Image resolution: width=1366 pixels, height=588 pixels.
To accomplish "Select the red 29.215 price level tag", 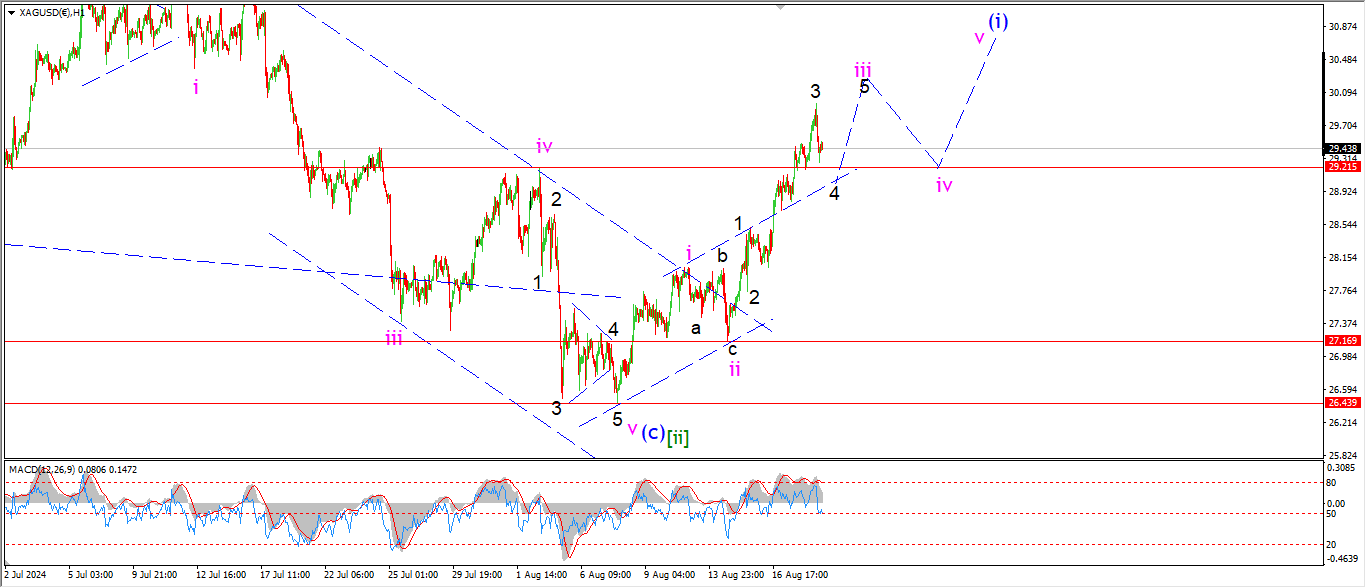I will click(x=1341, y=167).
